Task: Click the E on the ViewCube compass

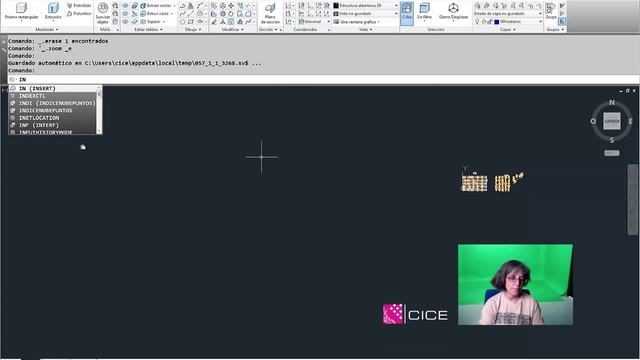Action: point(630,121)
